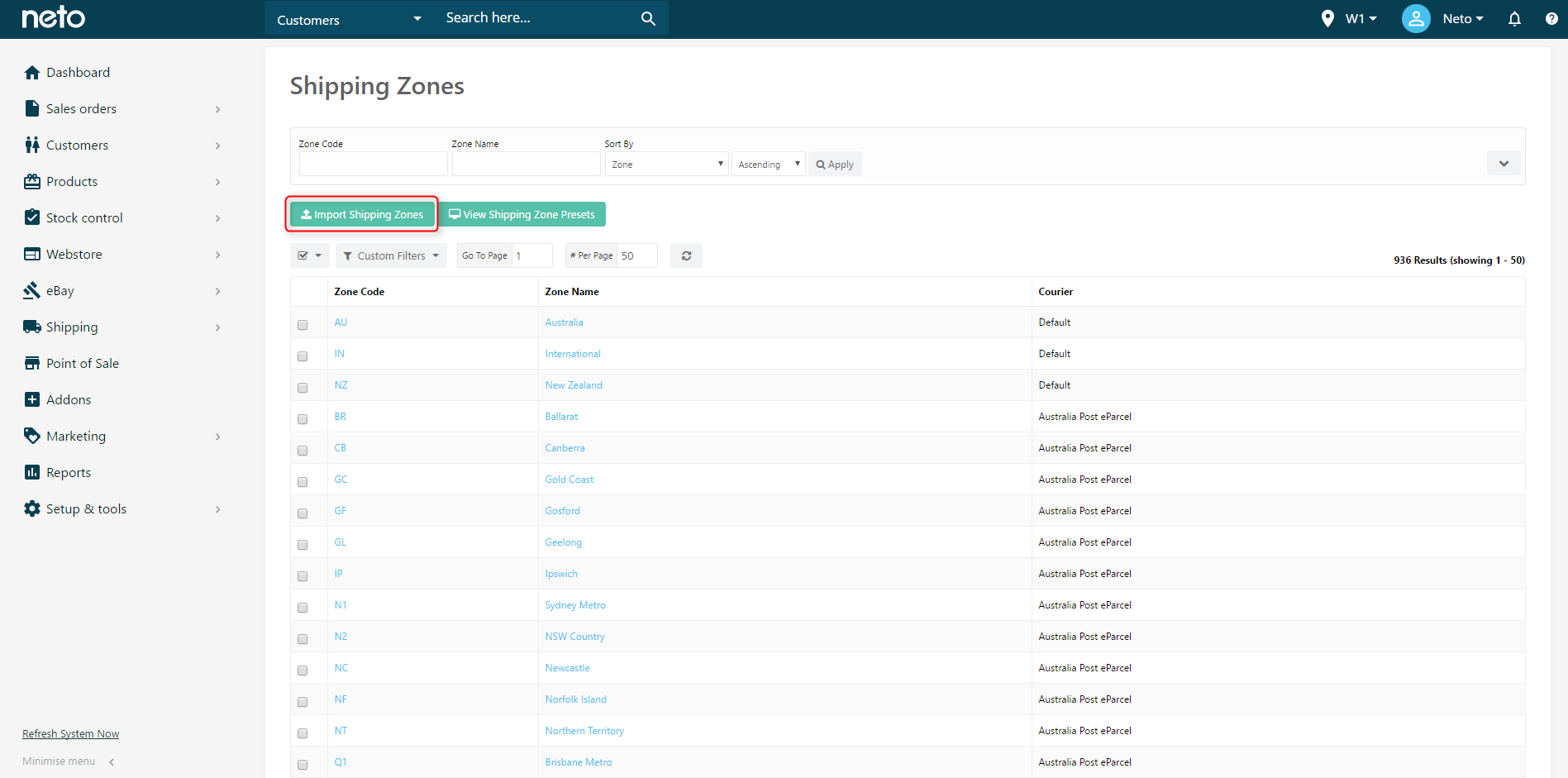Tick the checkbox for Australia zone
1568x778 pixels.
[303, 325]
